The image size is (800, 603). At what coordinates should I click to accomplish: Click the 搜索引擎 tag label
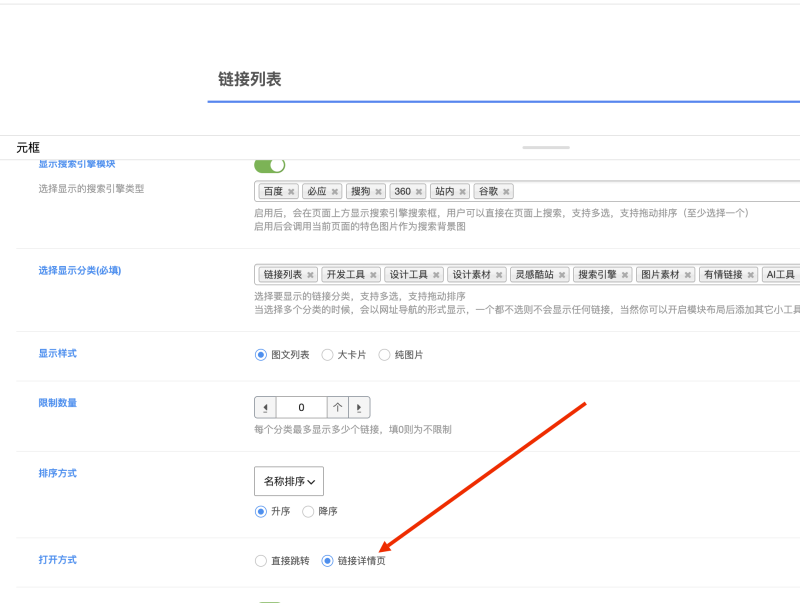(597, 274)
